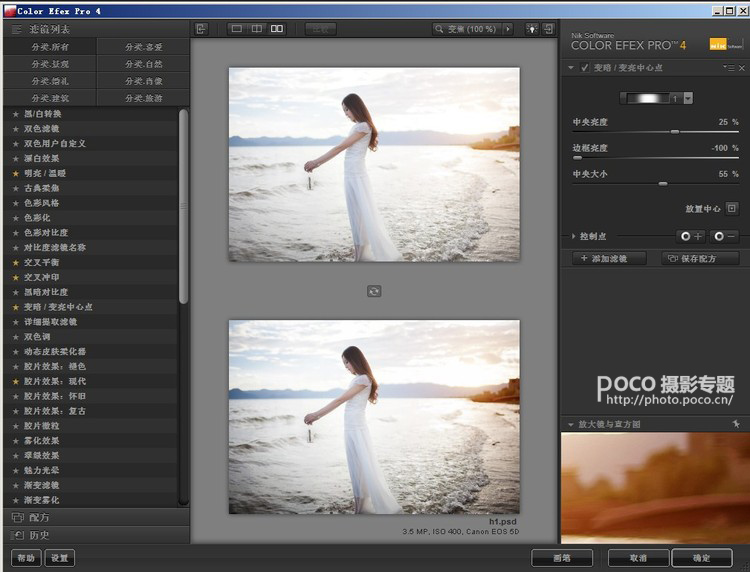Screen dimensions: 750x572
Task: Click the zoom magnifier icon
Action: pyautogui.click(x=439, y=29)
